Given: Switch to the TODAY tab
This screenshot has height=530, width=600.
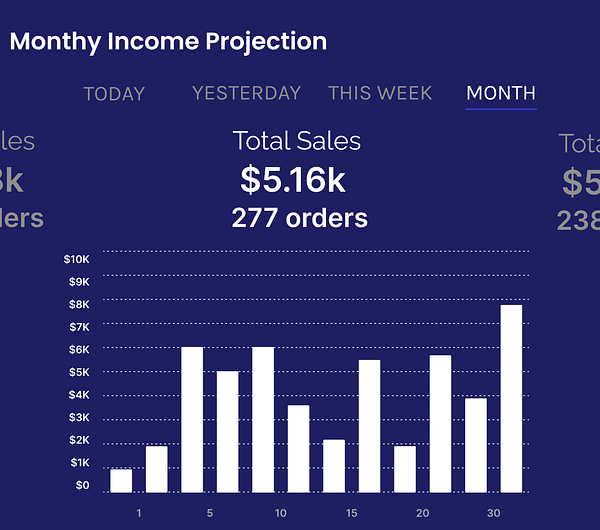Looking at the screenshot, I should 114,94.
